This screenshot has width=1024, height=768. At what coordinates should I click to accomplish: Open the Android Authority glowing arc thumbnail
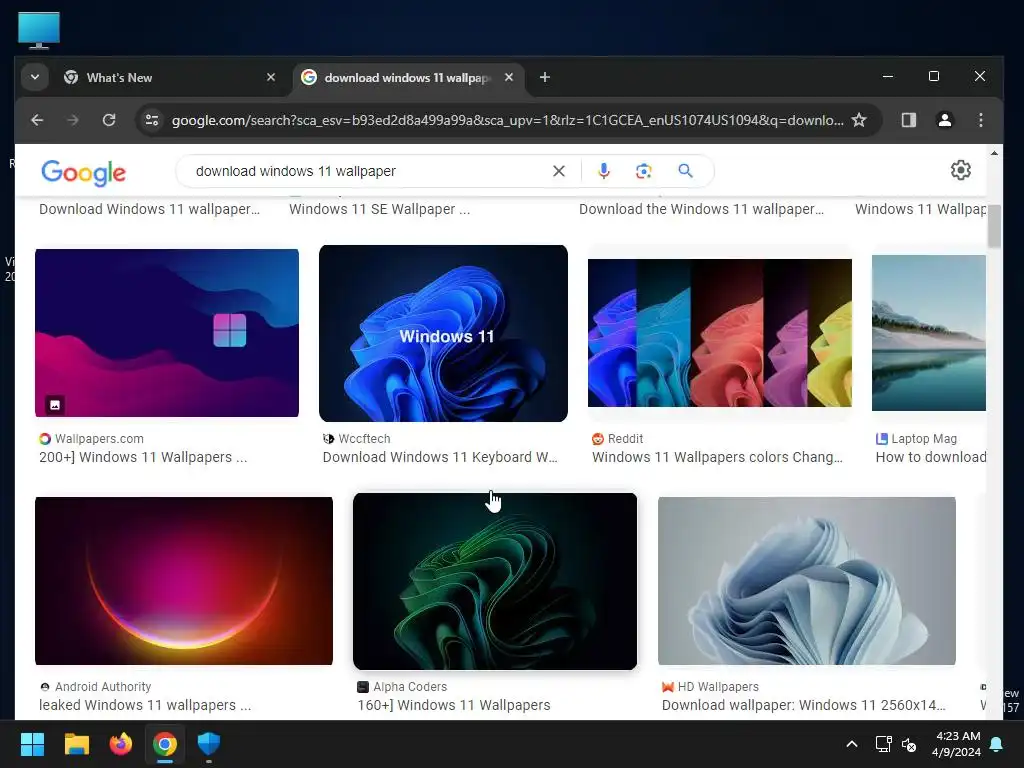[x=184, y=581]
